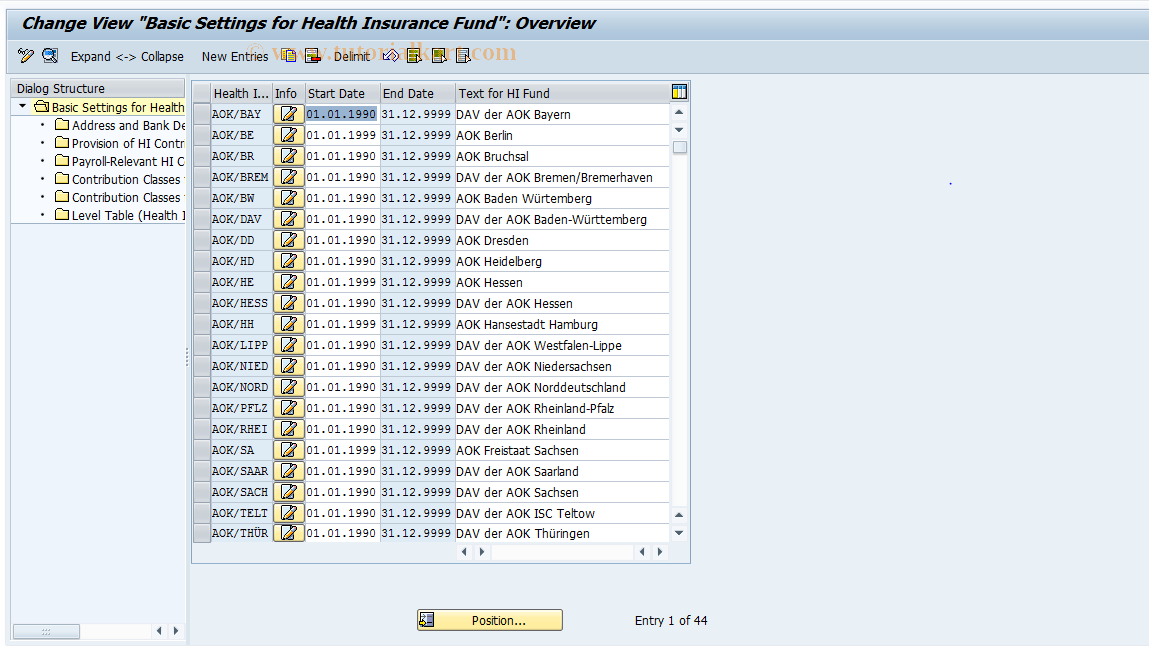Click the magnifier icon beside the pencil
This screenshot has width=1149, height=647.
(50, 56)
